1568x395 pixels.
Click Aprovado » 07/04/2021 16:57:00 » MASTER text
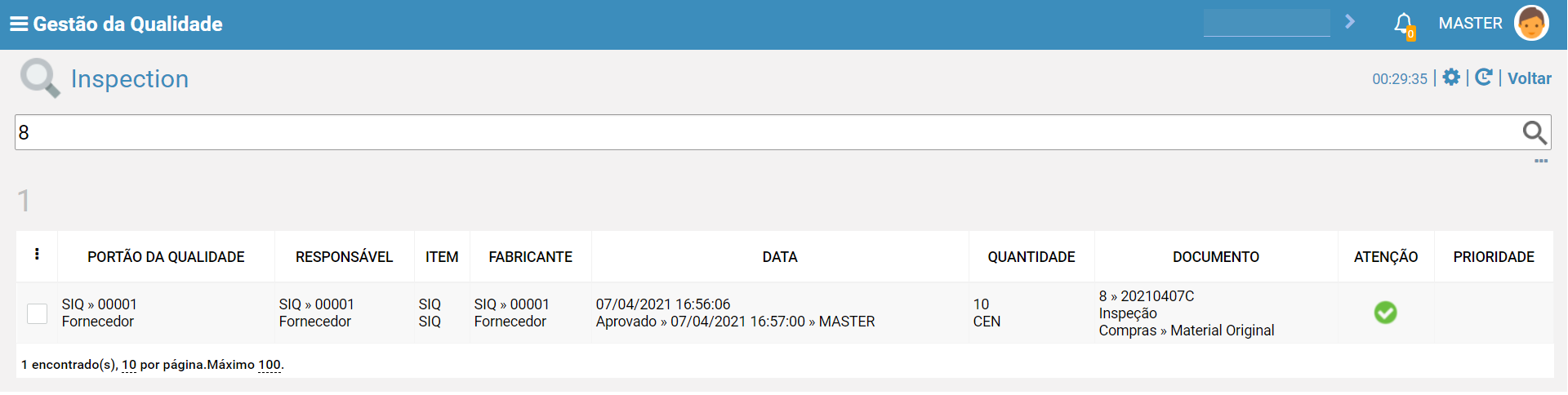pos(735,322)
